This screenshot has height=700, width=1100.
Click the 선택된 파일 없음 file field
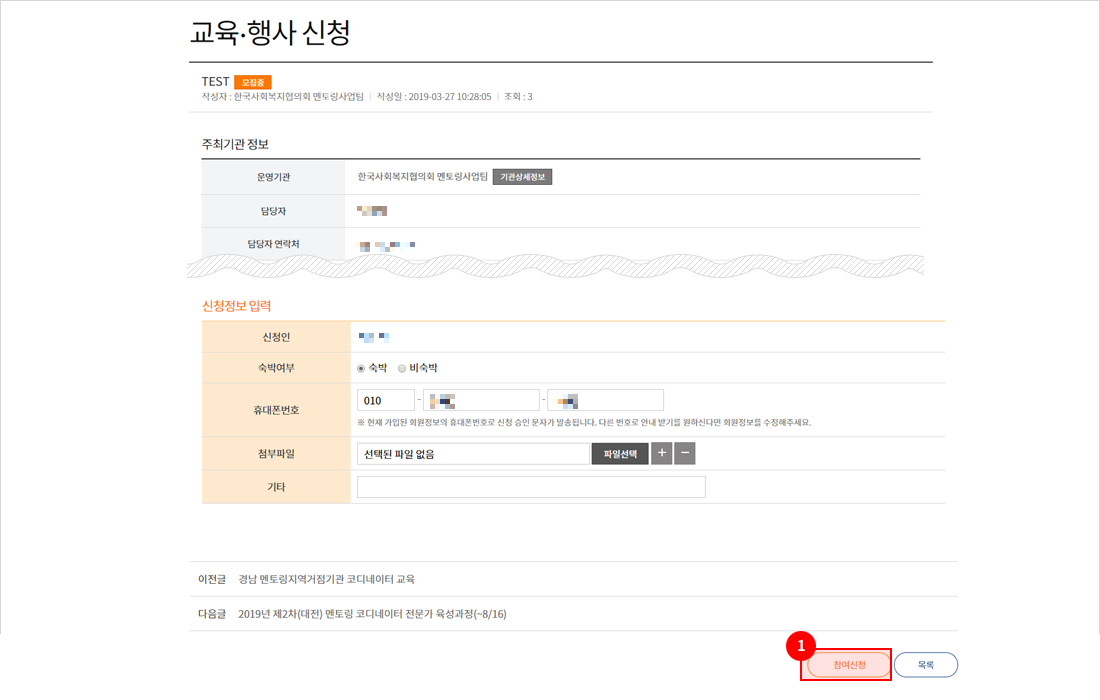tap(473, 454)
